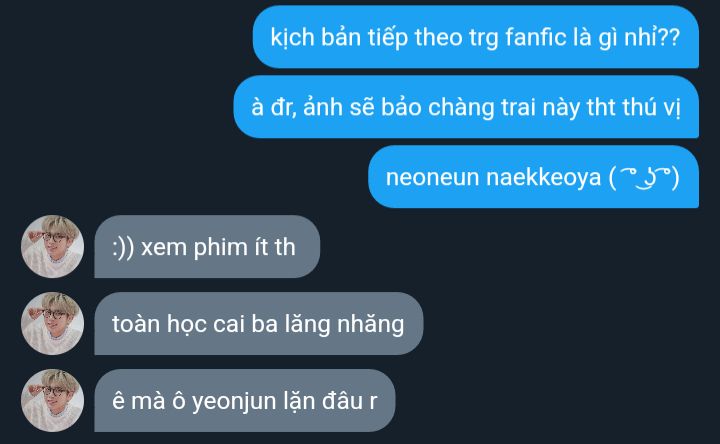Click the words 'thú vị' in second message
This screenshot has height=444, width=720.
pos(651,107)
